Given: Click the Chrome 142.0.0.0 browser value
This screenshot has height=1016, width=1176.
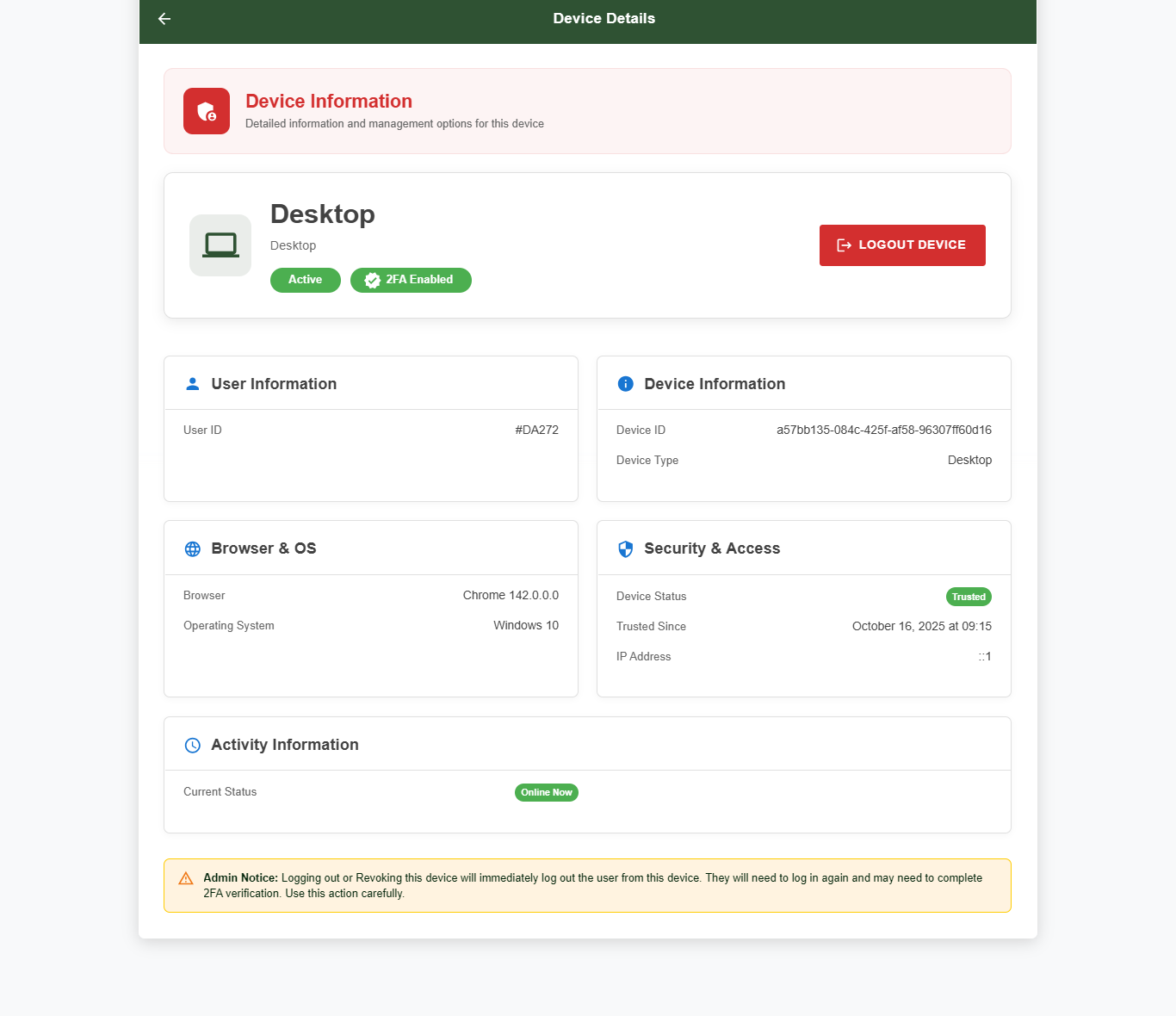Looking at the screenshot, I should pos(511,595).
